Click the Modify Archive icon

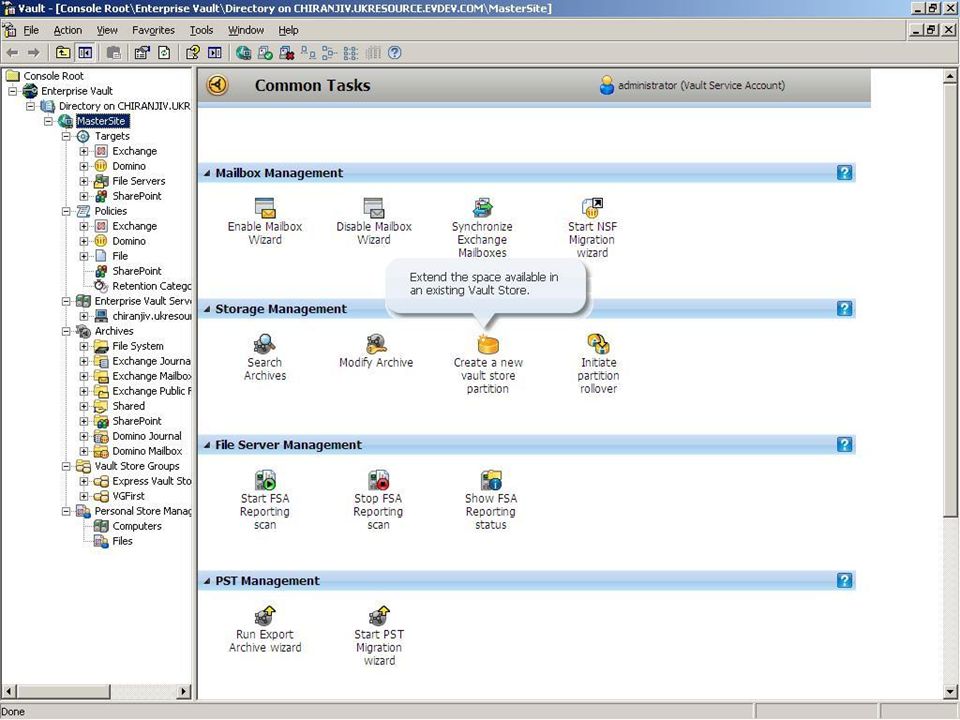click(376, 344)
